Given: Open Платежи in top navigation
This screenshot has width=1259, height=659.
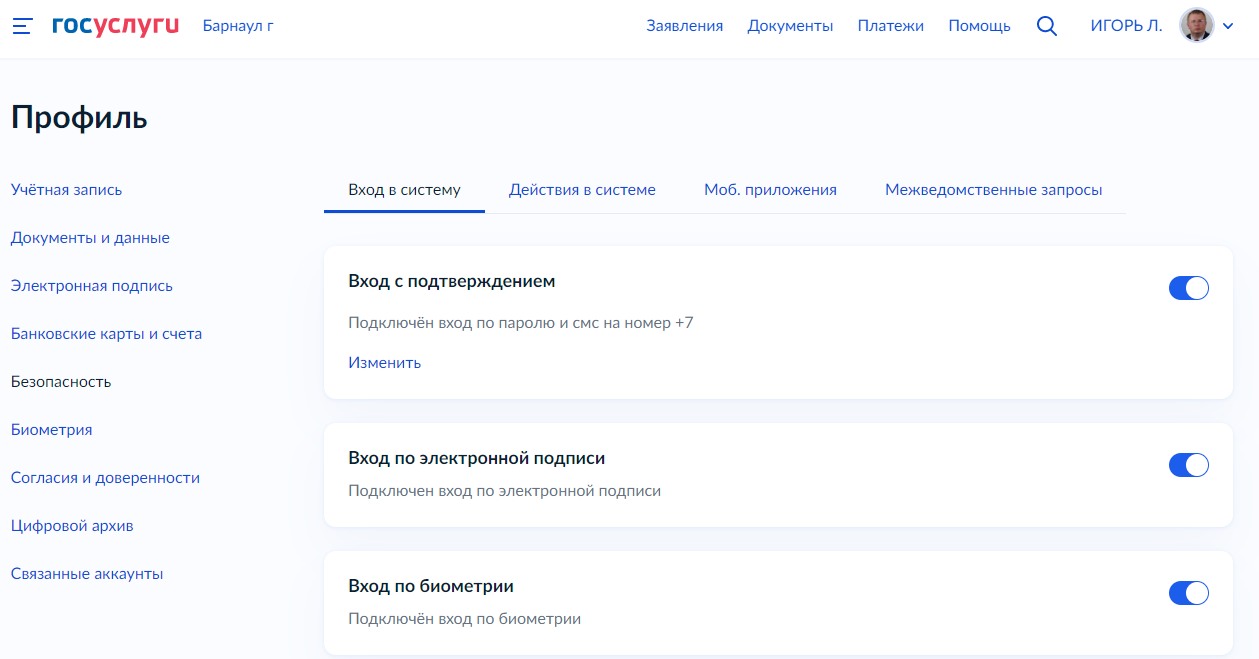Looking at the screenshot, I should click(891, 26).
